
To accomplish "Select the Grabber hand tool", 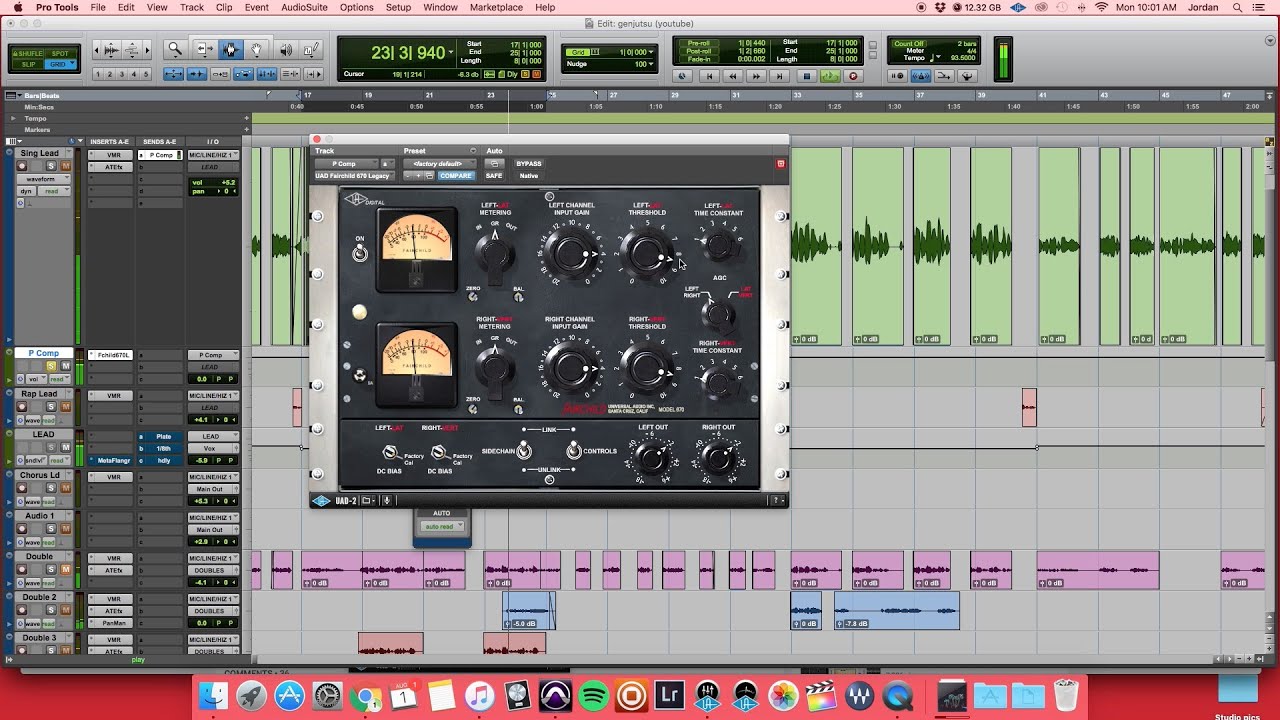I will coord(257,49).
